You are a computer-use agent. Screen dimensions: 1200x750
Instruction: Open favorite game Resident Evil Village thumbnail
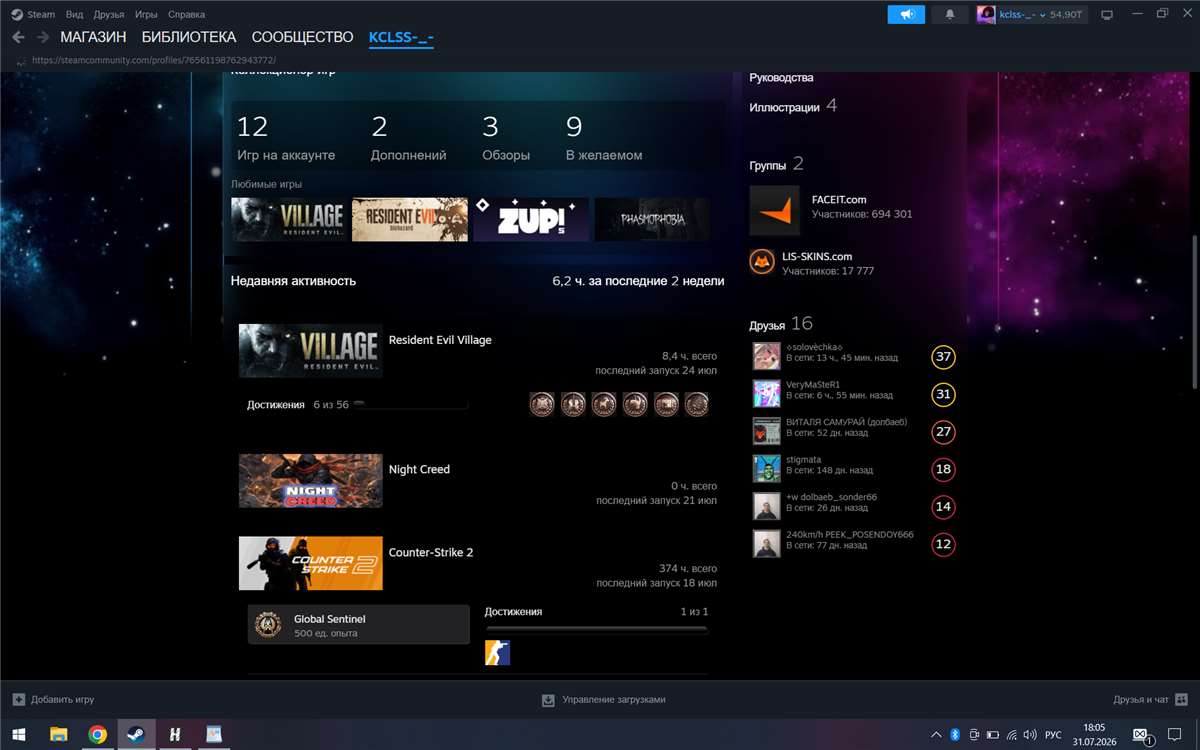point(290,219)
